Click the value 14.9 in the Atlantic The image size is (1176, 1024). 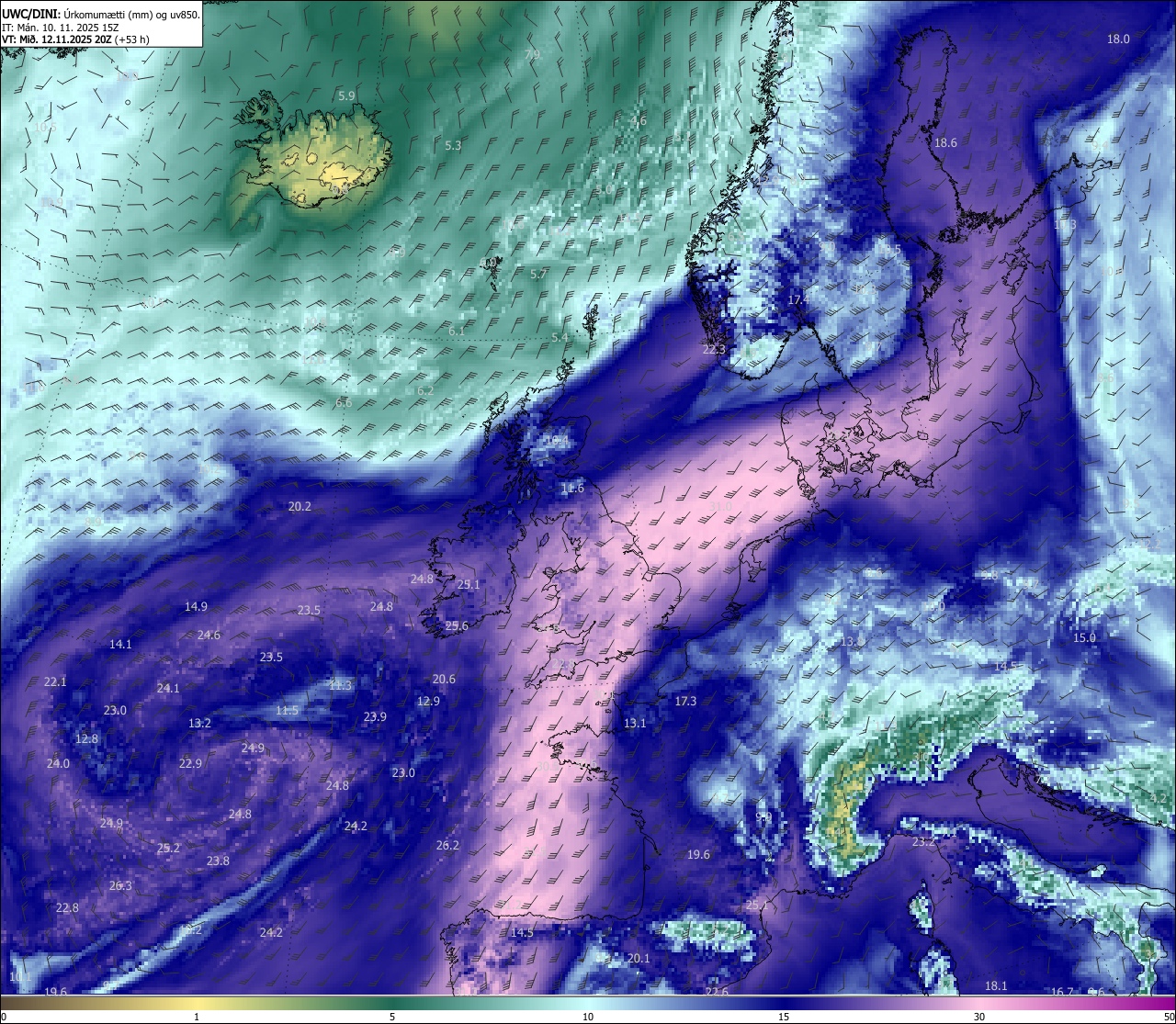click(x=196, y=606)
